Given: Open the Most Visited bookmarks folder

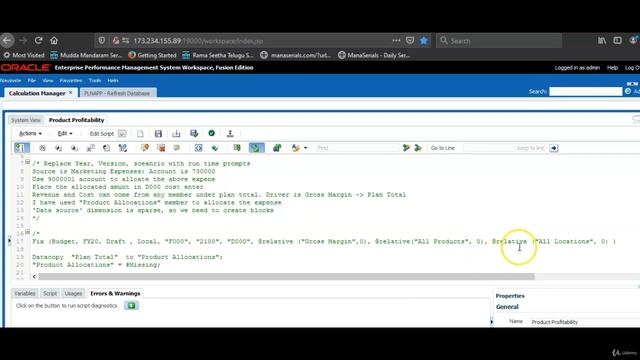Looking at the screenshot, I should click(24, 55).
